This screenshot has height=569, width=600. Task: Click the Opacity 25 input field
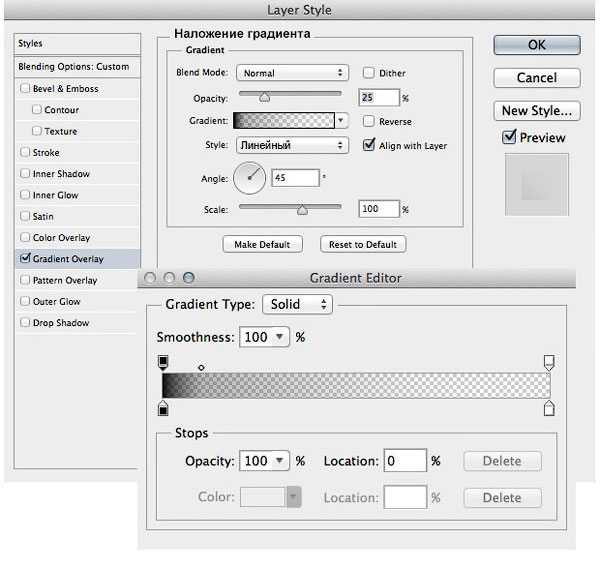point(378,97)
